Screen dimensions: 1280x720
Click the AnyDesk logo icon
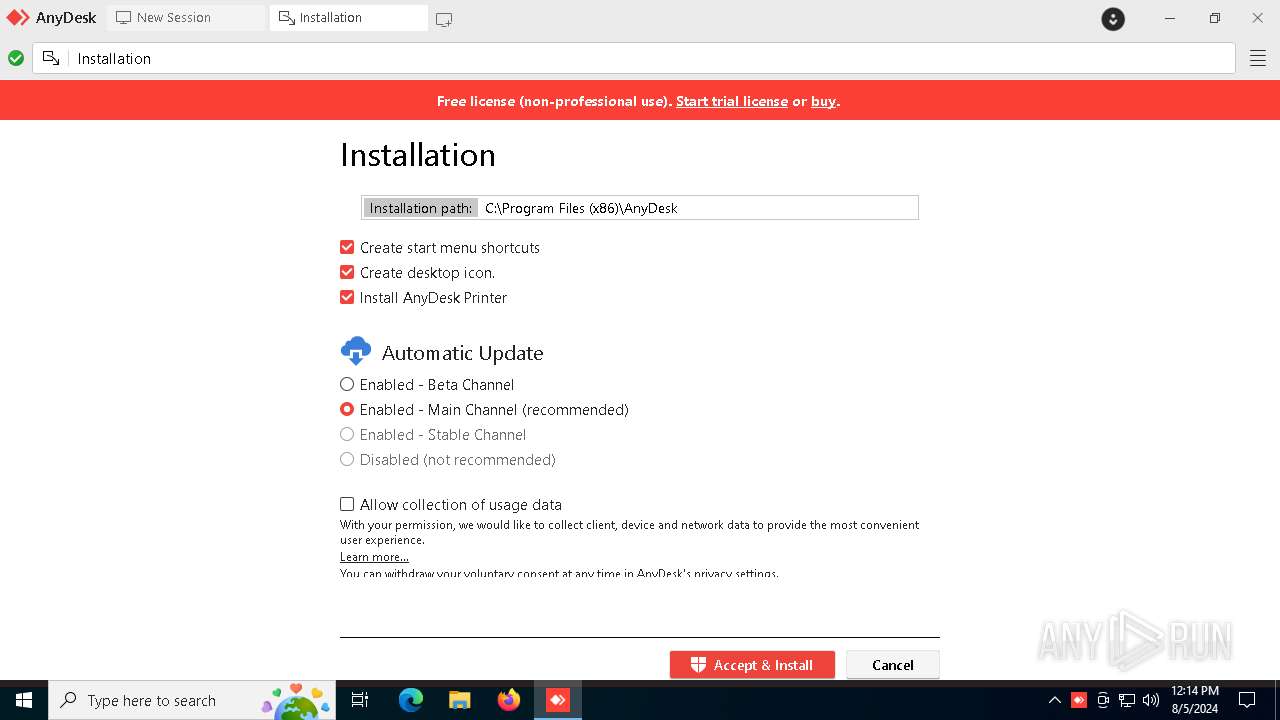click(x=18, y=18)
